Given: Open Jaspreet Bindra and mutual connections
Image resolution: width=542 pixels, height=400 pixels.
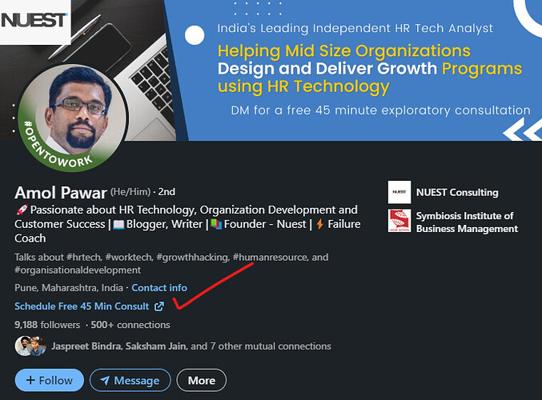Looking at the screenshot, I should click(x=191, y=346).
